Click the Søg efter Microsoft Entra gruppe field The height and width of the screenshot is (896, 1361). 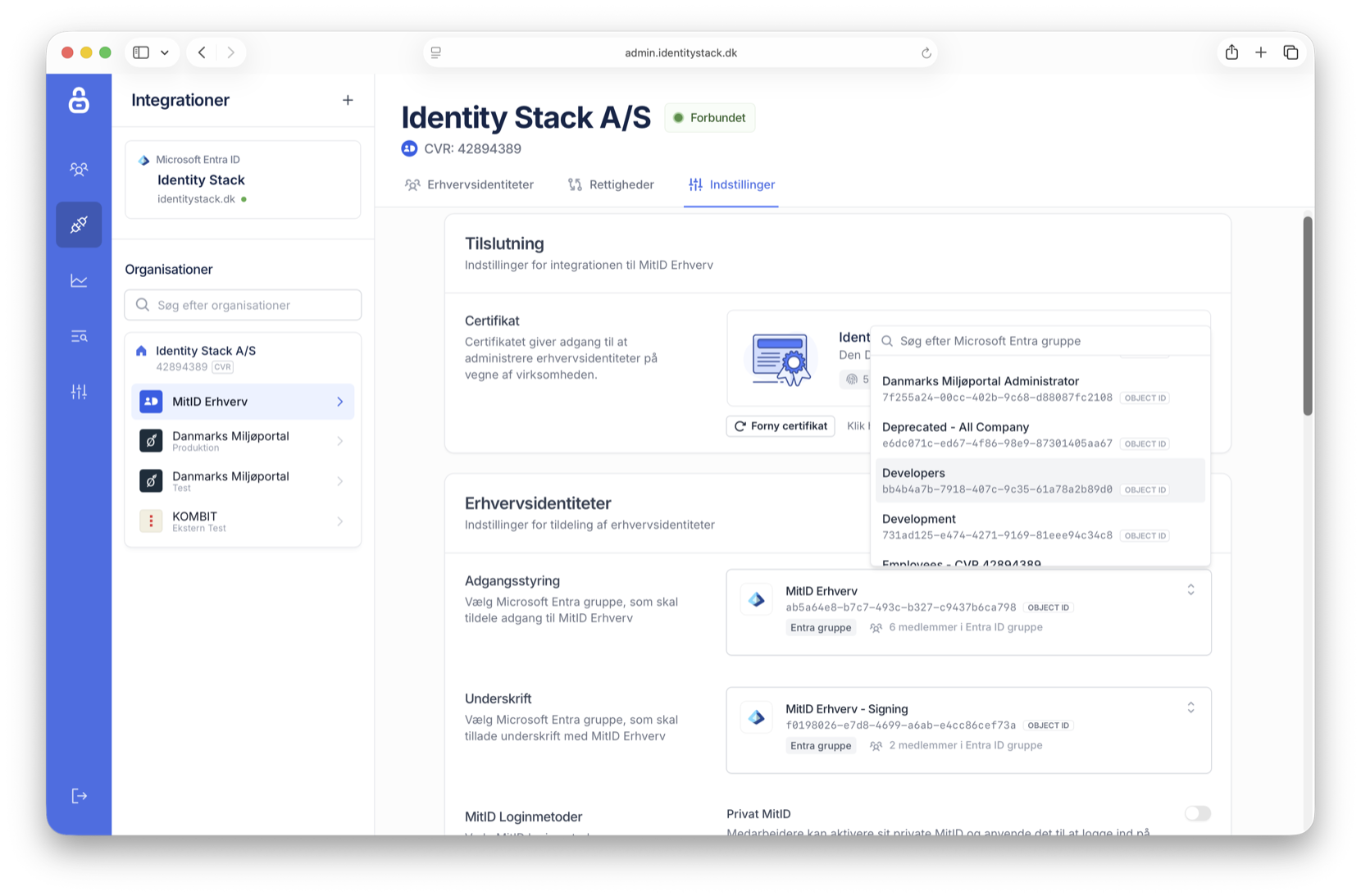point(1040,341)
